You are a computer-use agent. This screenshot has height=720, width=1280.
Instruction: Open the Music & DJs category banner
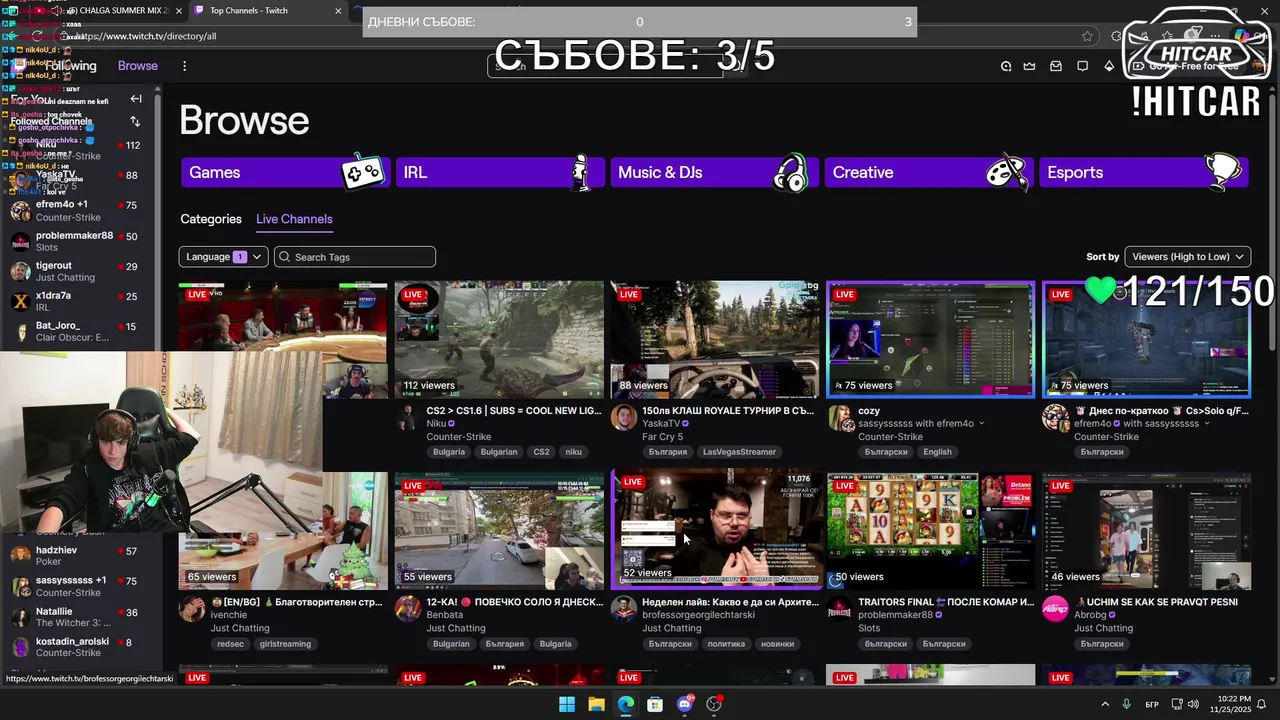(714, 172)
